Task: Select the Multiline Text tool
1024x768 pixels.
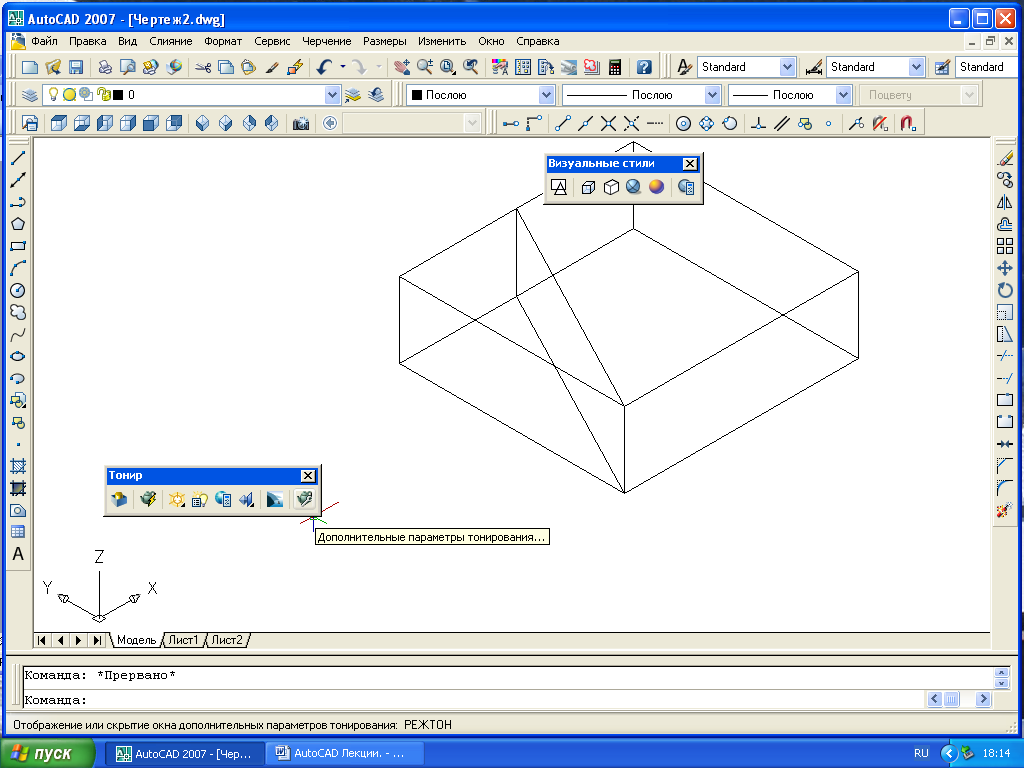Action: tap(18, 554)
